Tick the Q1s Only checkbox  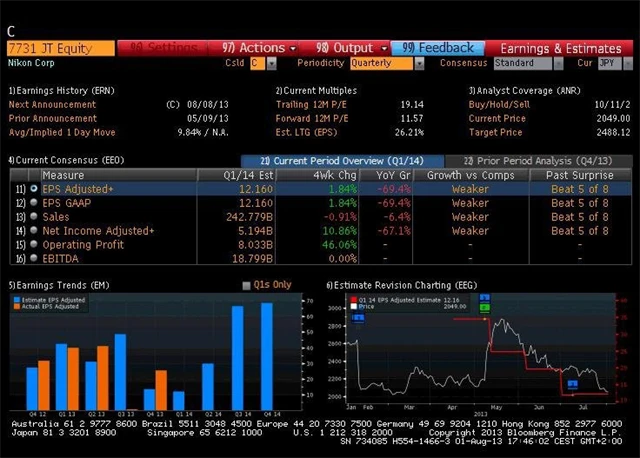(246, 285)
